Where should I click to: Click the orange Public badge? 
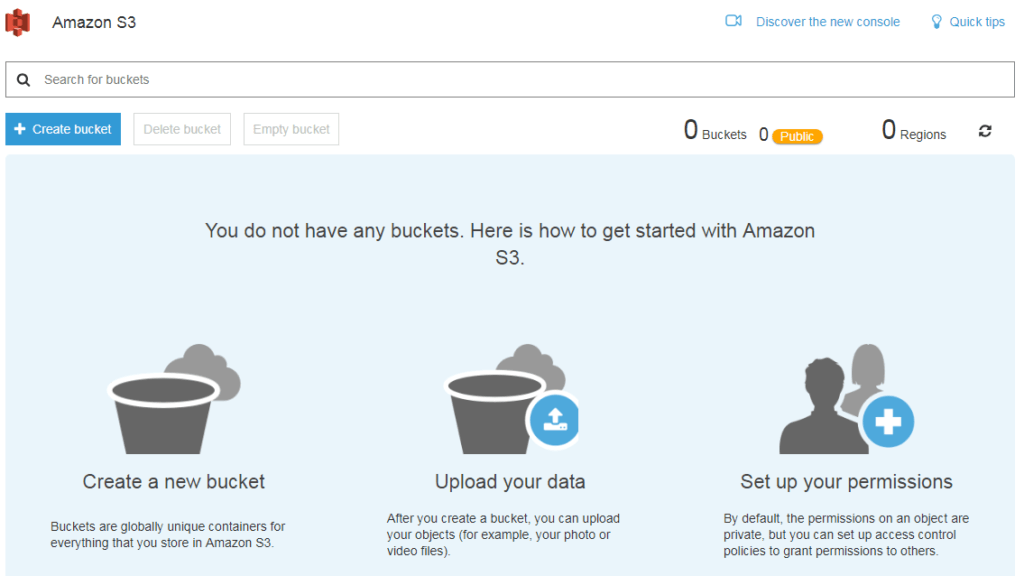pos(790,136)
